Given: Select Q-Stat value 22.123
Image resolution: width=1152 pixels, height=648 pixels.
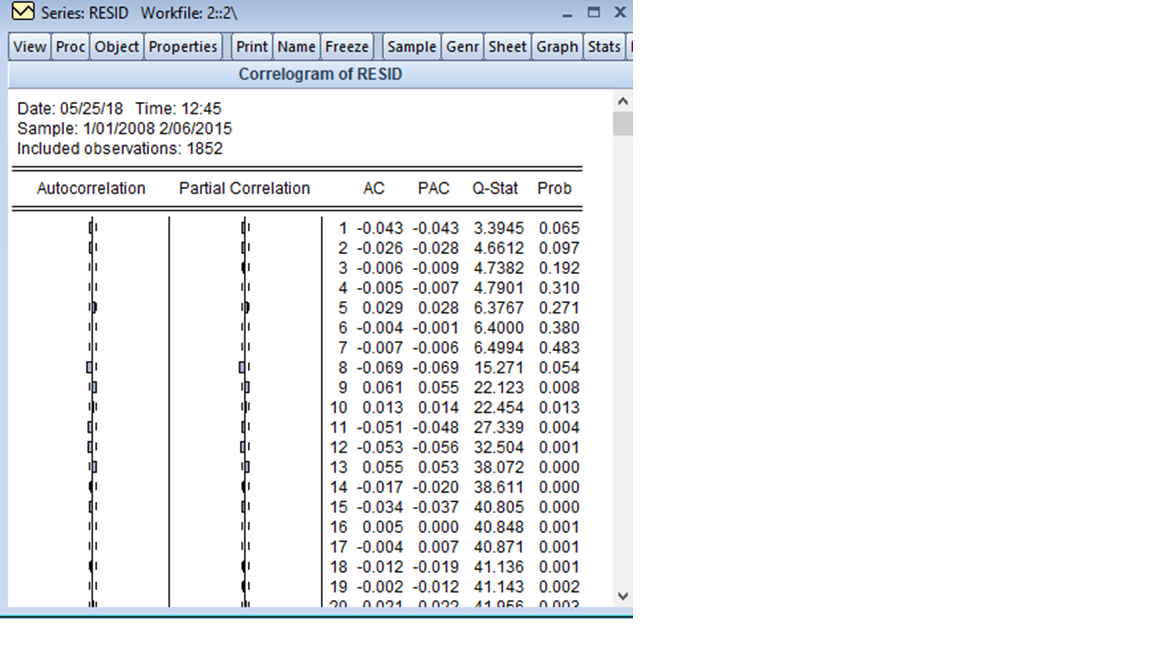Looking at the screenshot, I should click(499, 387).
